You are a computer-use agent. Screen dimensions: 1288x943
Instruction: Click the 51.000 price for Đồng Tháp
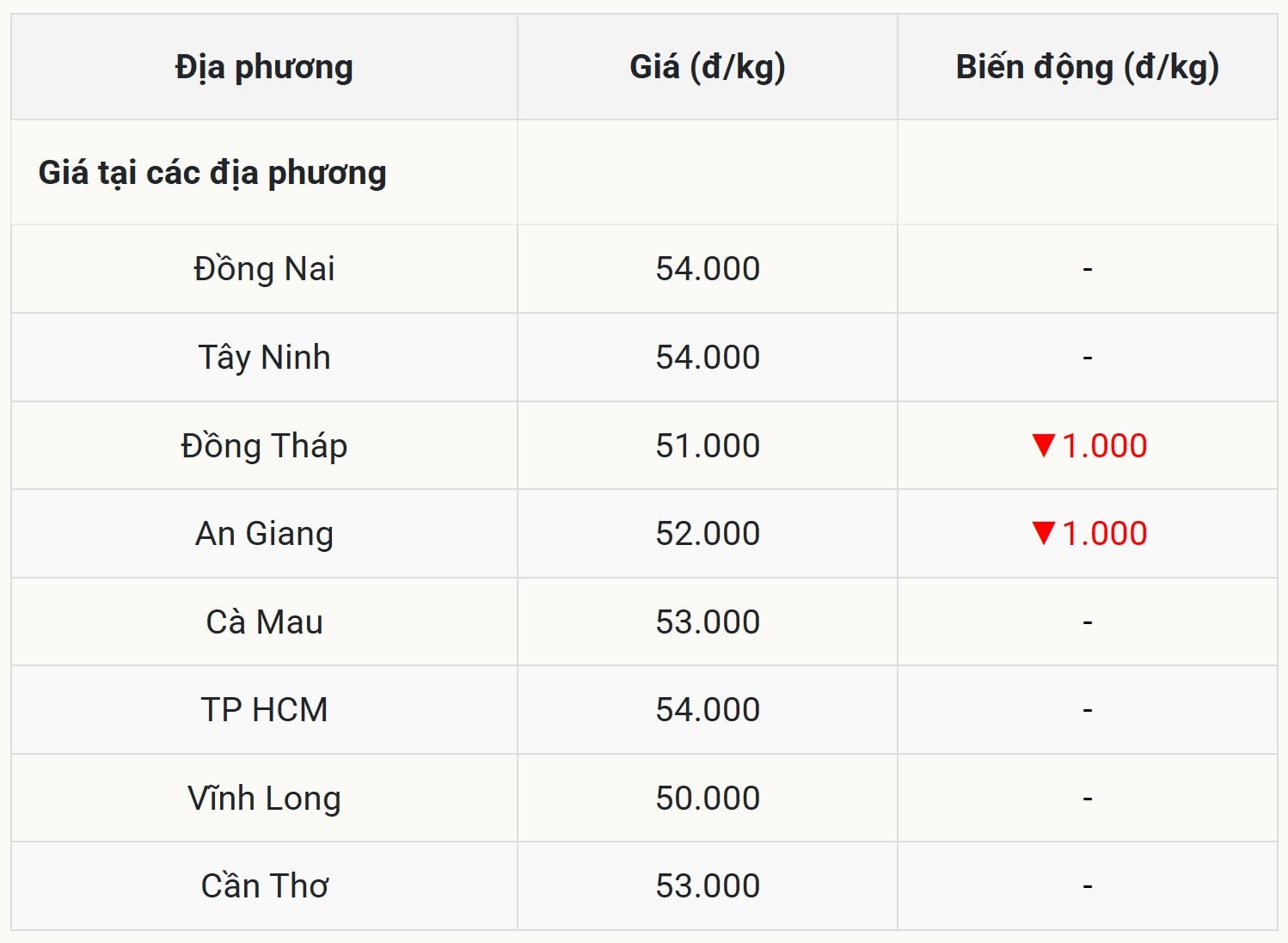(708, 446)
